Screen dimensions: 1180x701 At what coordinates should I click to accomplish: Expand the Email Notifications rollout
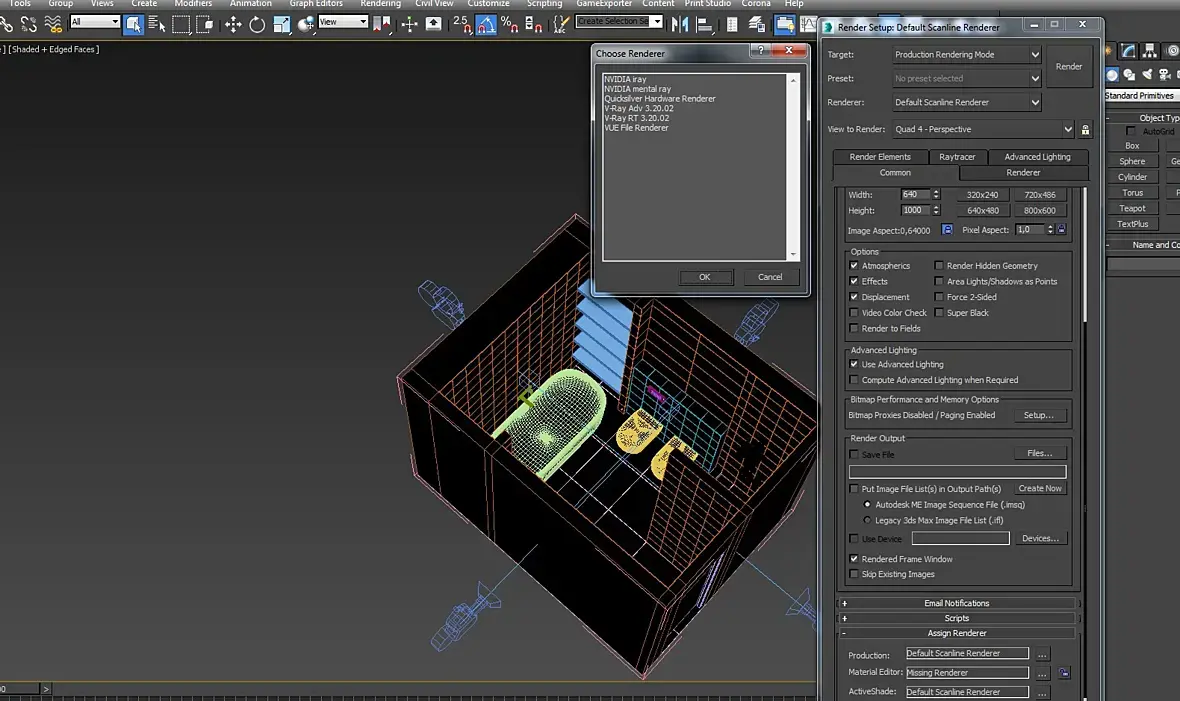point(956,603)
